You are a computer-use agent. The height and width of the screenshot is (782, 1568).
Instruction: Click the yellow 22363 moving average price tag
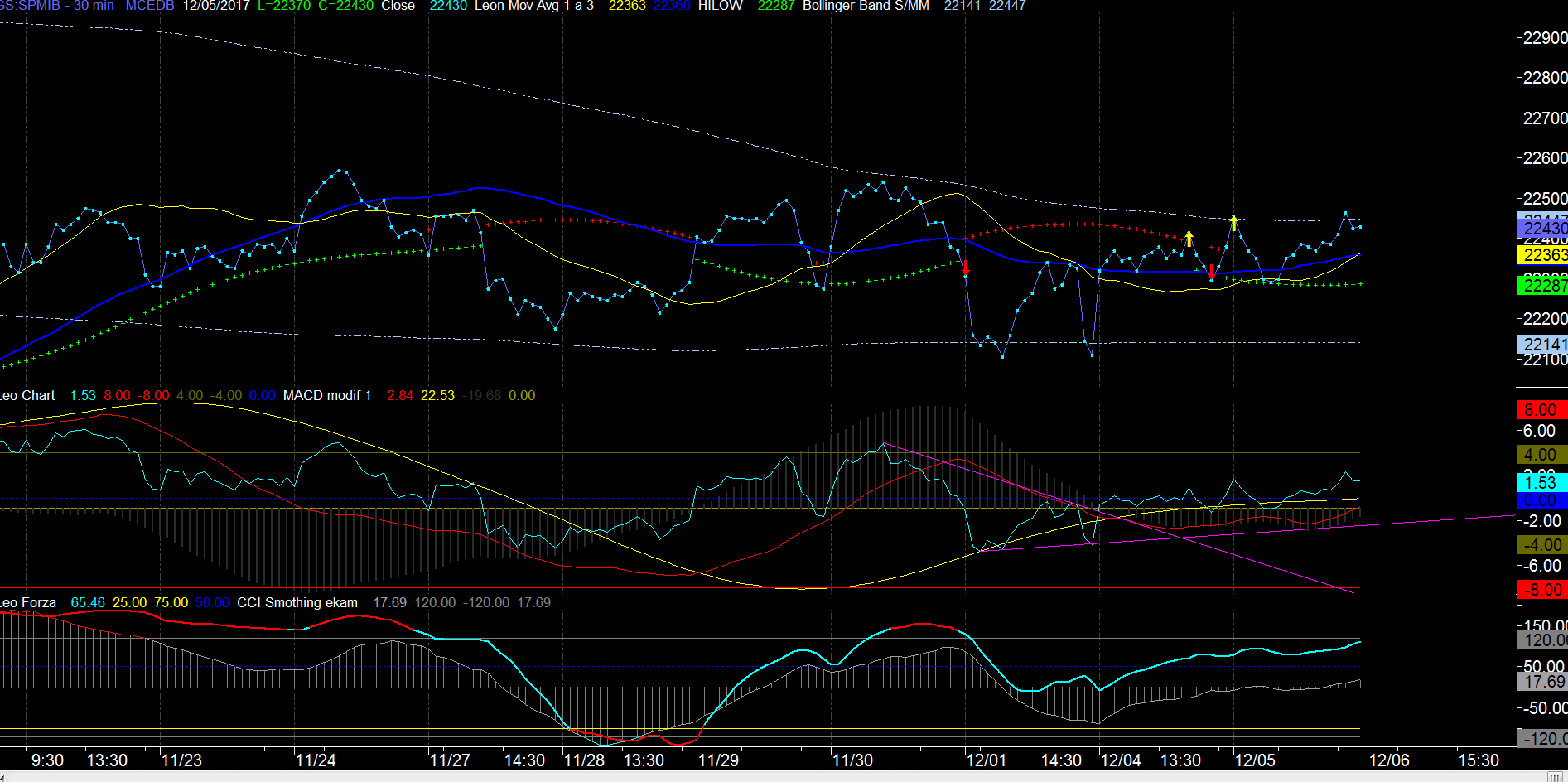[1542, 255]
